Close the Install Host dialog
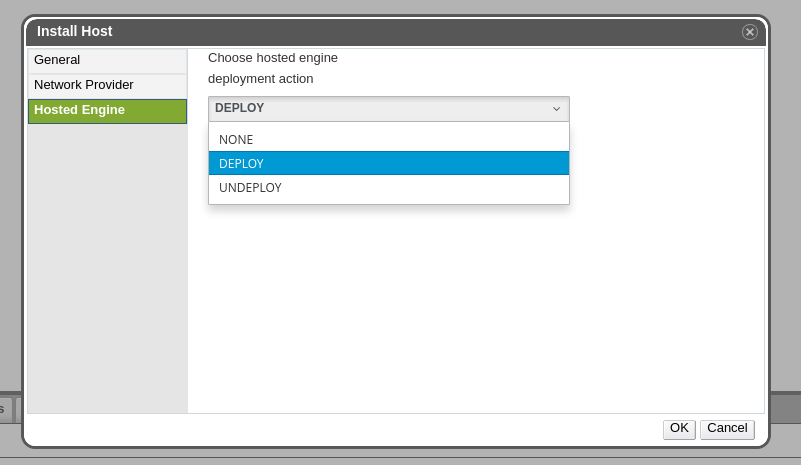 tap(749, 32)
